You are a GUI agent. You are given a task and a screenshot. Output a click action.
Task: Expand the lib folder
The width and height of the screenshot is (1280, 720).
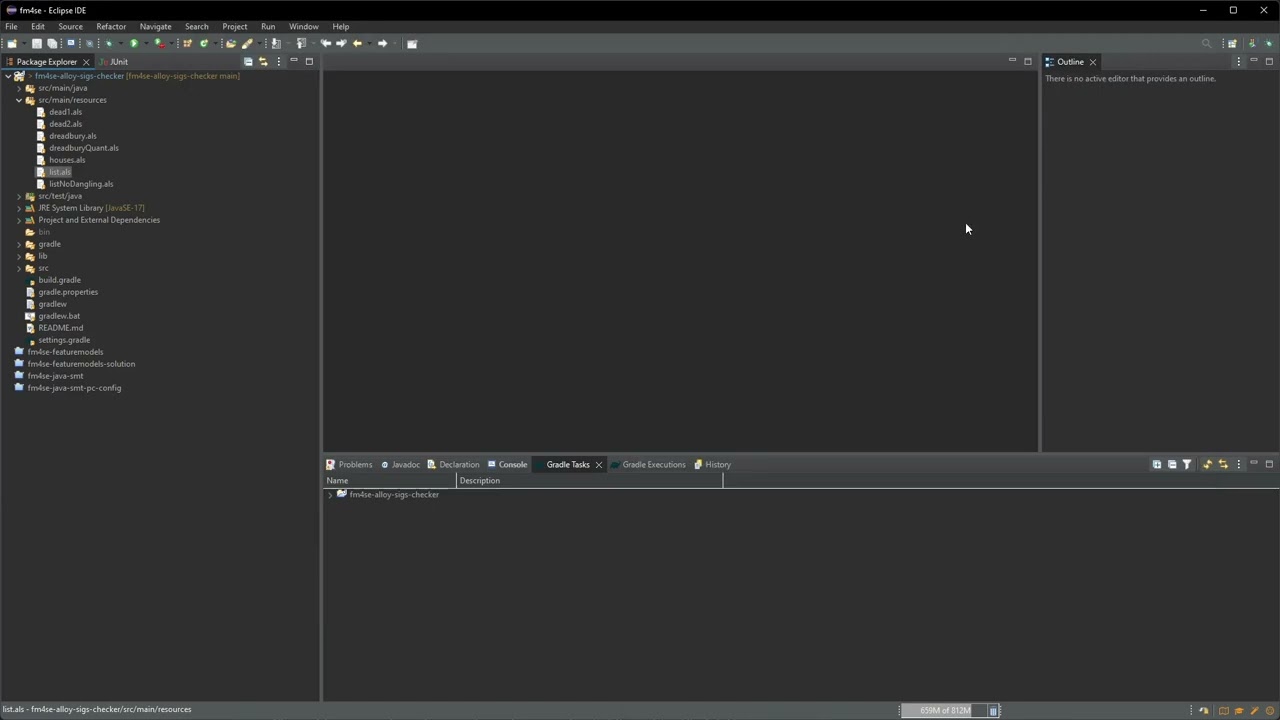click(19, 256)
